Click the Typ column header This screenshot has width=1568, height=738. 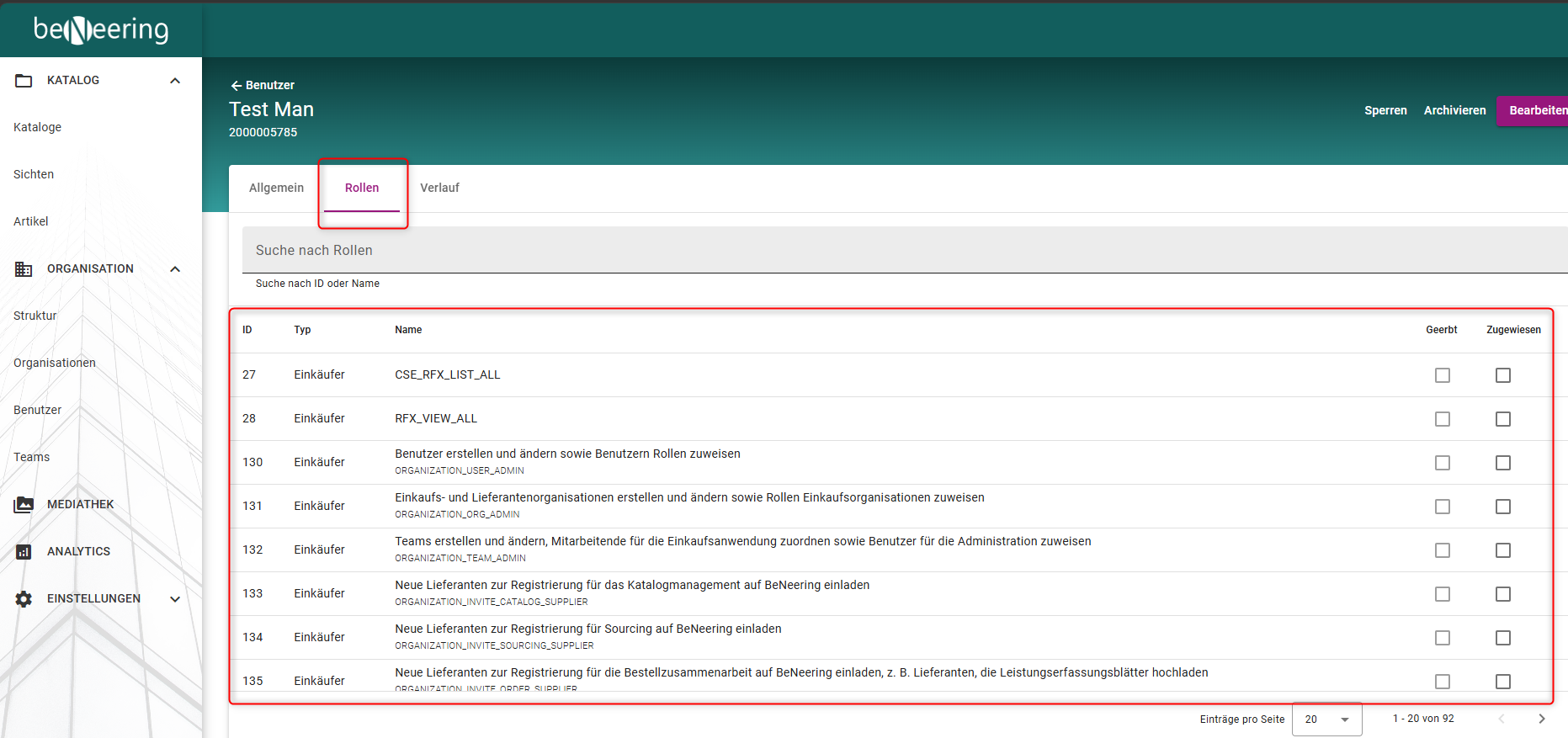tap(302, 330)
